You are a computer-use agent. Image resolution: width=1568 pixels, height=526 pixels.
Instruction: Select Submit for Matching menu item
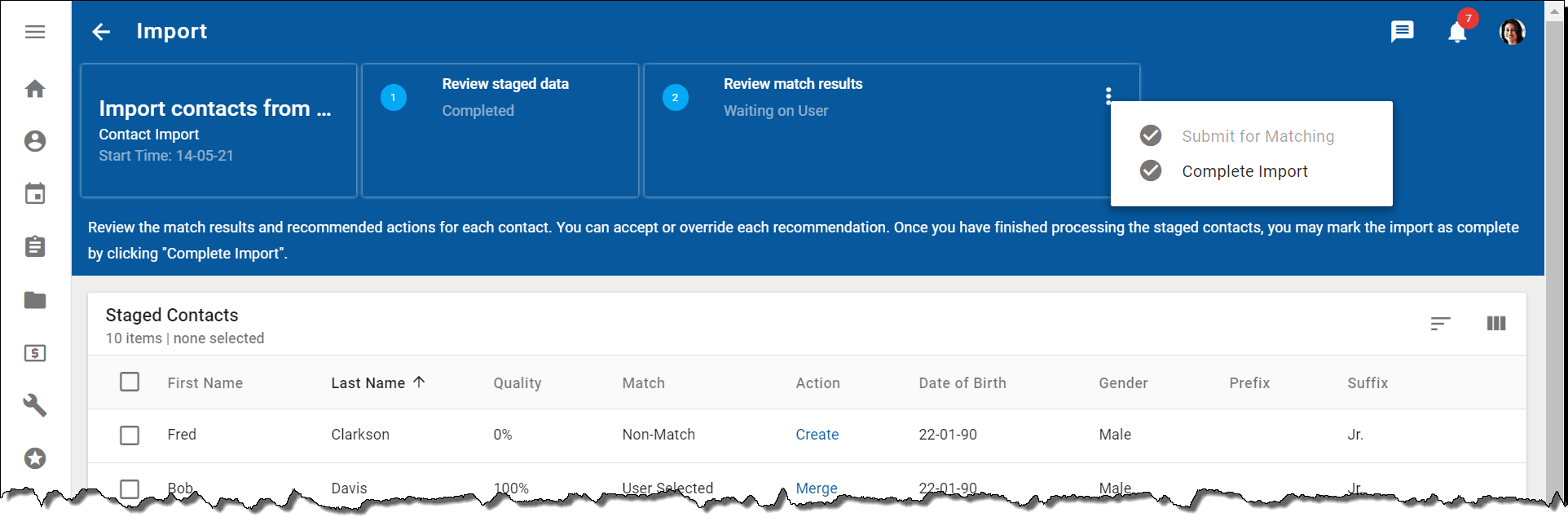tap(1257, 136)
